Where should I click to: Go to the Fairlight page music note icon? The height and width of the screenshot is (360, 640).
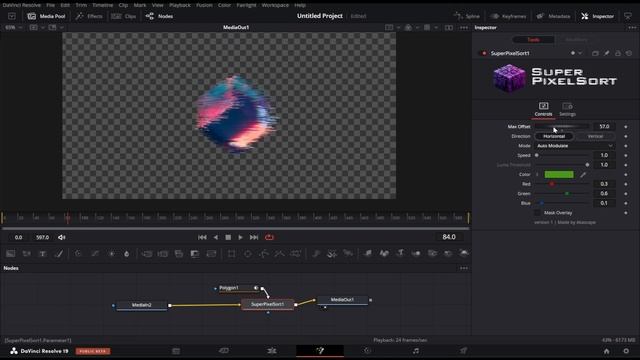(x=416, y=351)
